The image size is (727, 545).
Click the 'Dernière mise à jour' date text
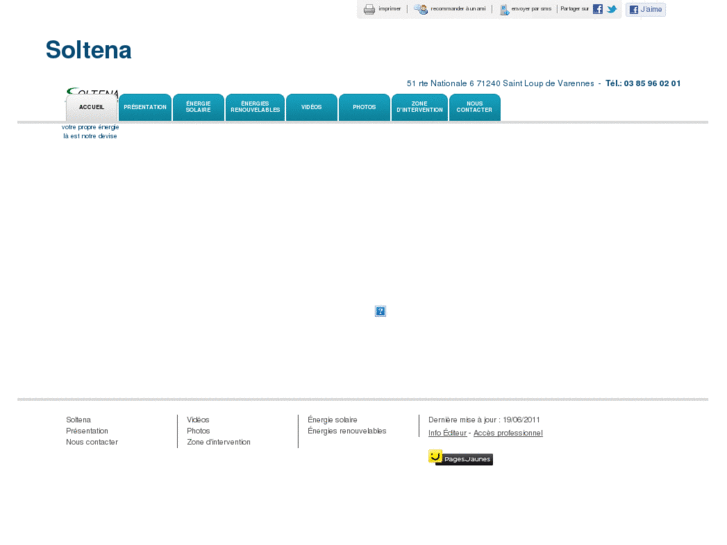[484, 420]
